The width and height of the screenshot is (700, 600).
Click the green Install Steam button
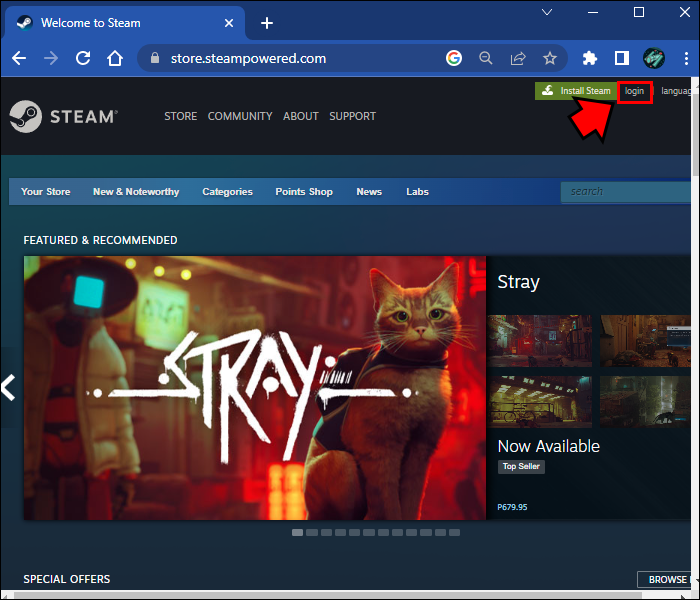pos(576,91)
